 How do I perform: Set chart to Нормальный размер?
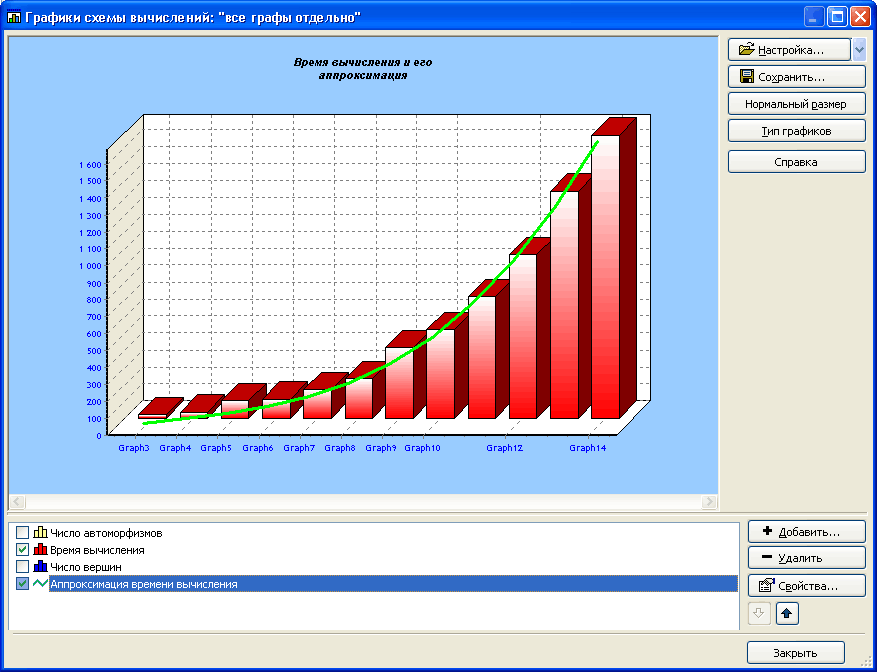[x=796, y=104]
